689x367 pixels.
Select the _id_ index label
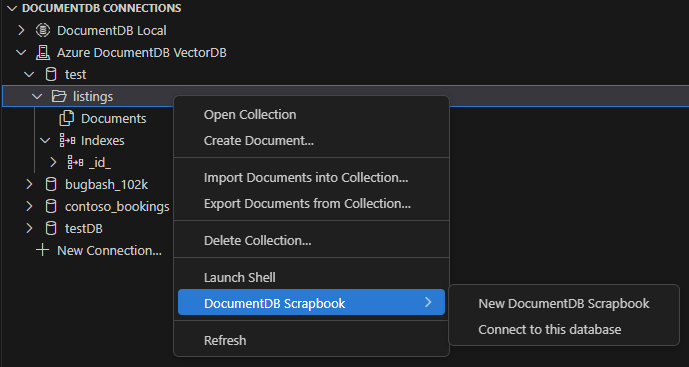100,163
